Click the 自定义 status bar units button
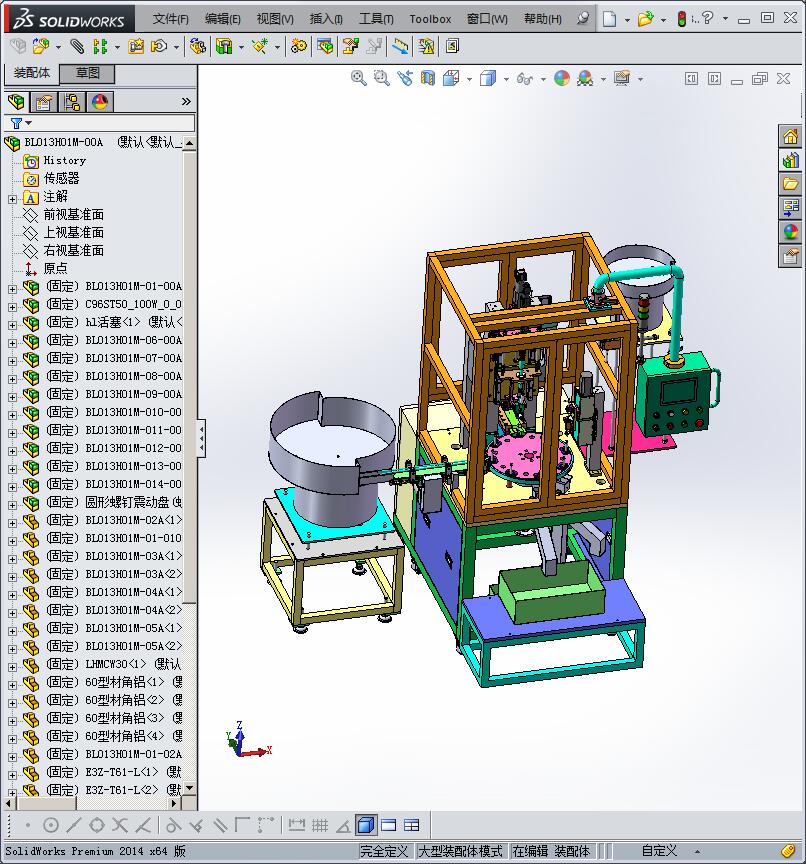Viewport: 806px width, 864px height. pyautogui.click(x=659, y=851)
